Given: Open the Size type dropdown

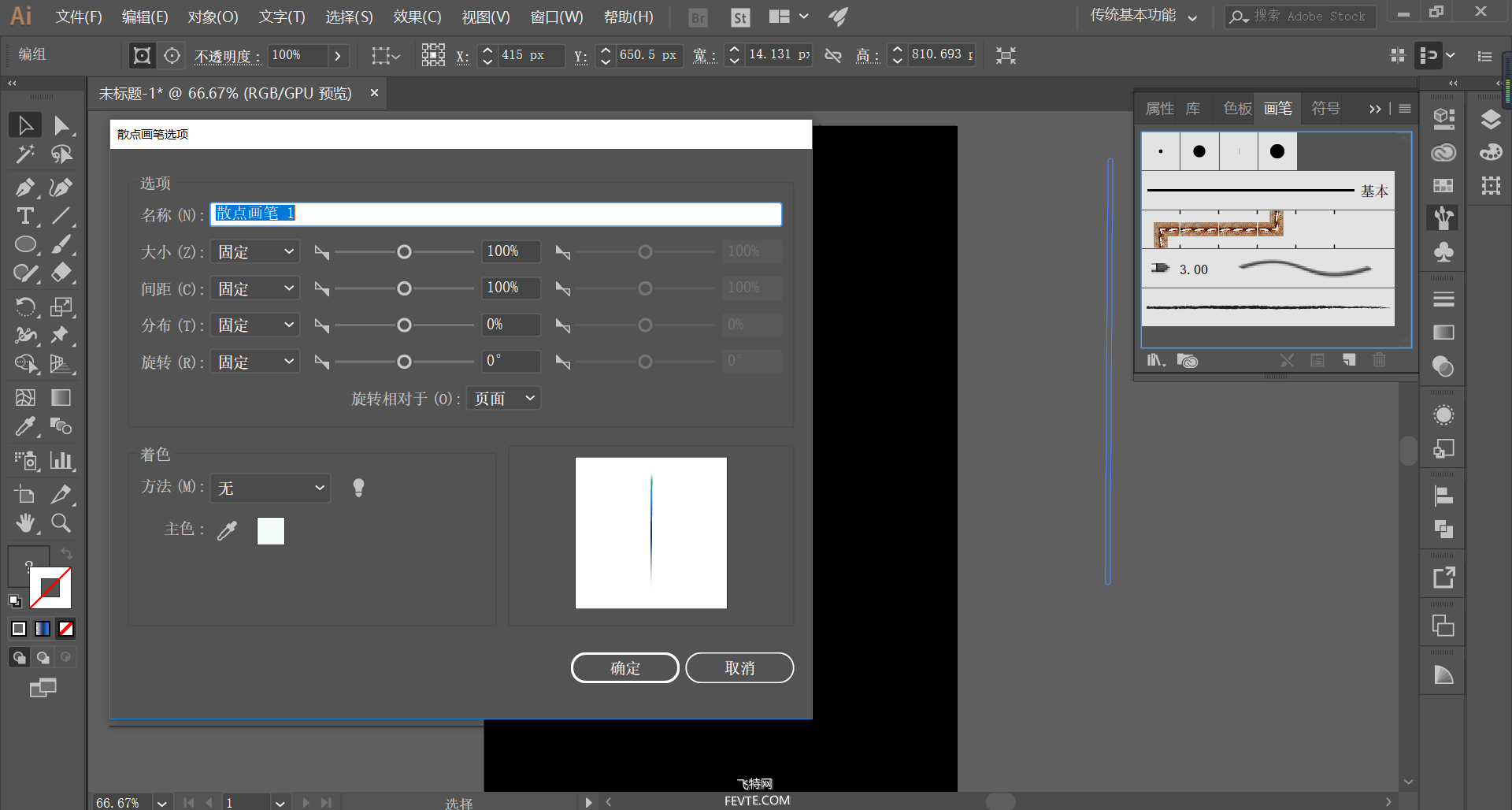Looking at the screenshot, I should [255, 252].
